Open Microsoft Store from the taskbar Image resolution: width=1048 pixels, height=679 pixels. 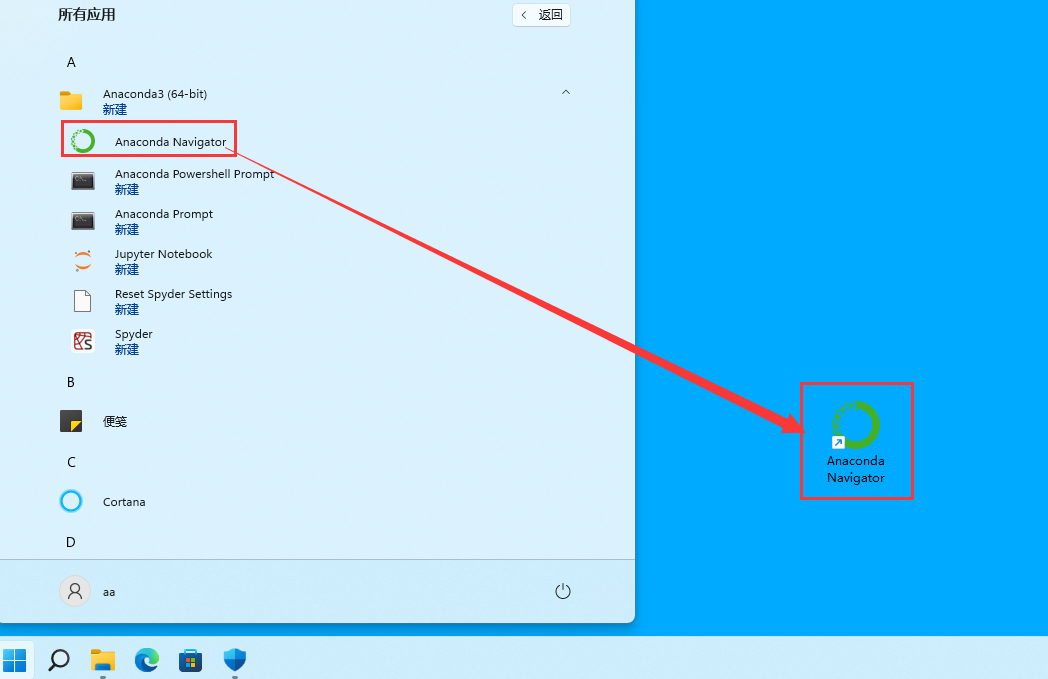coord(190,660)
